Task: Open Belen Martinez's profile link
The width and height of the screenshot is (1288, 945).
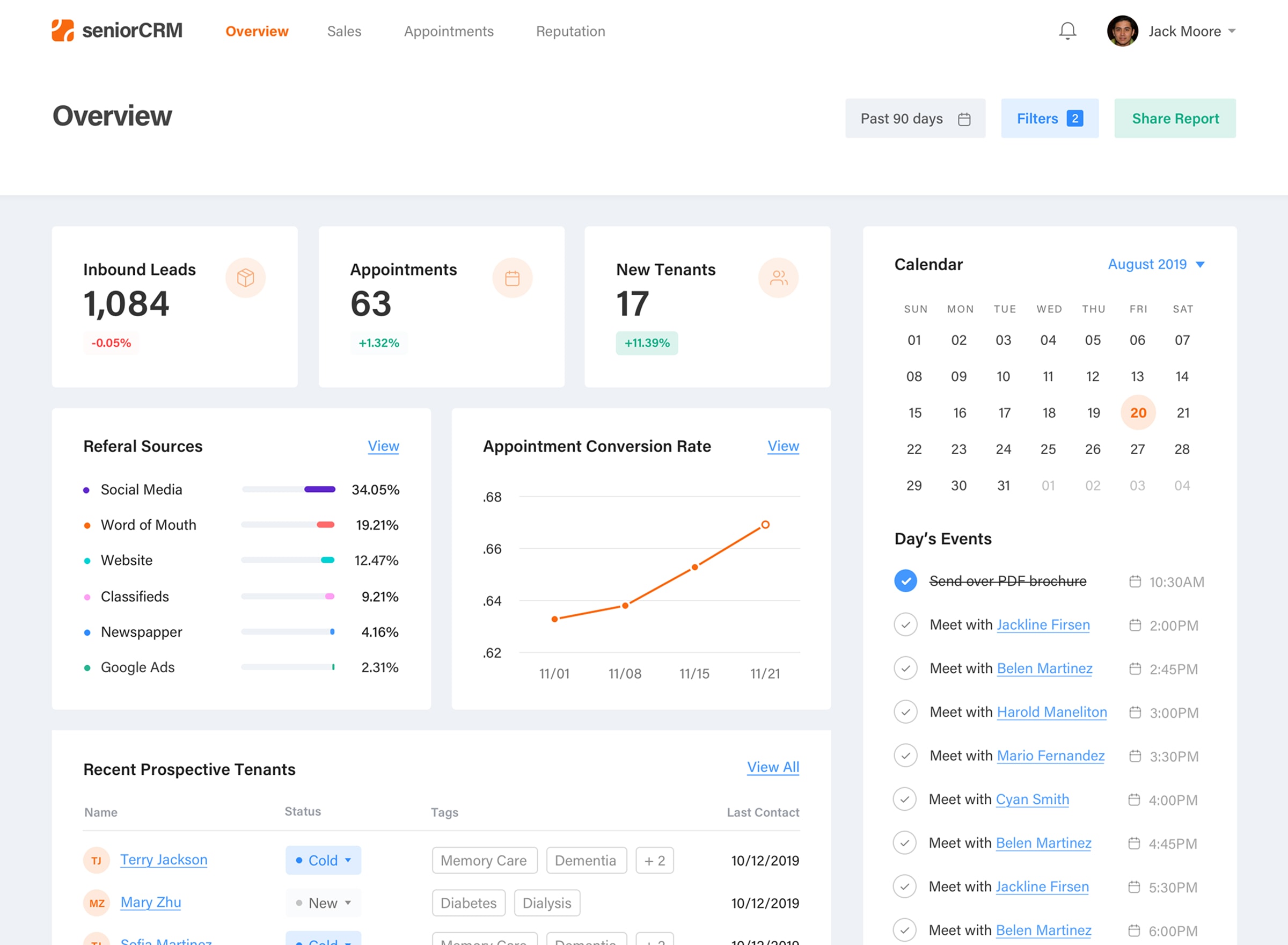Action: 1044,668
